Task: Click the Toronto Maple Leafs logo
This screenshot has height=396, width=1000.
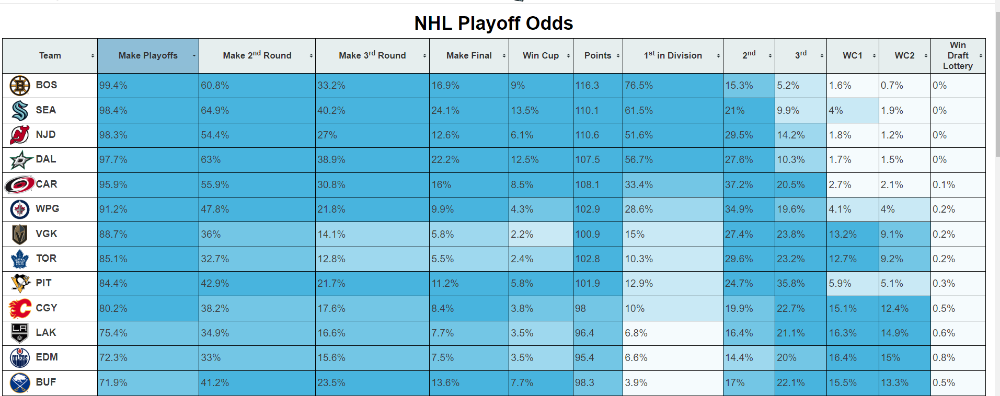Action: point(20,259)
